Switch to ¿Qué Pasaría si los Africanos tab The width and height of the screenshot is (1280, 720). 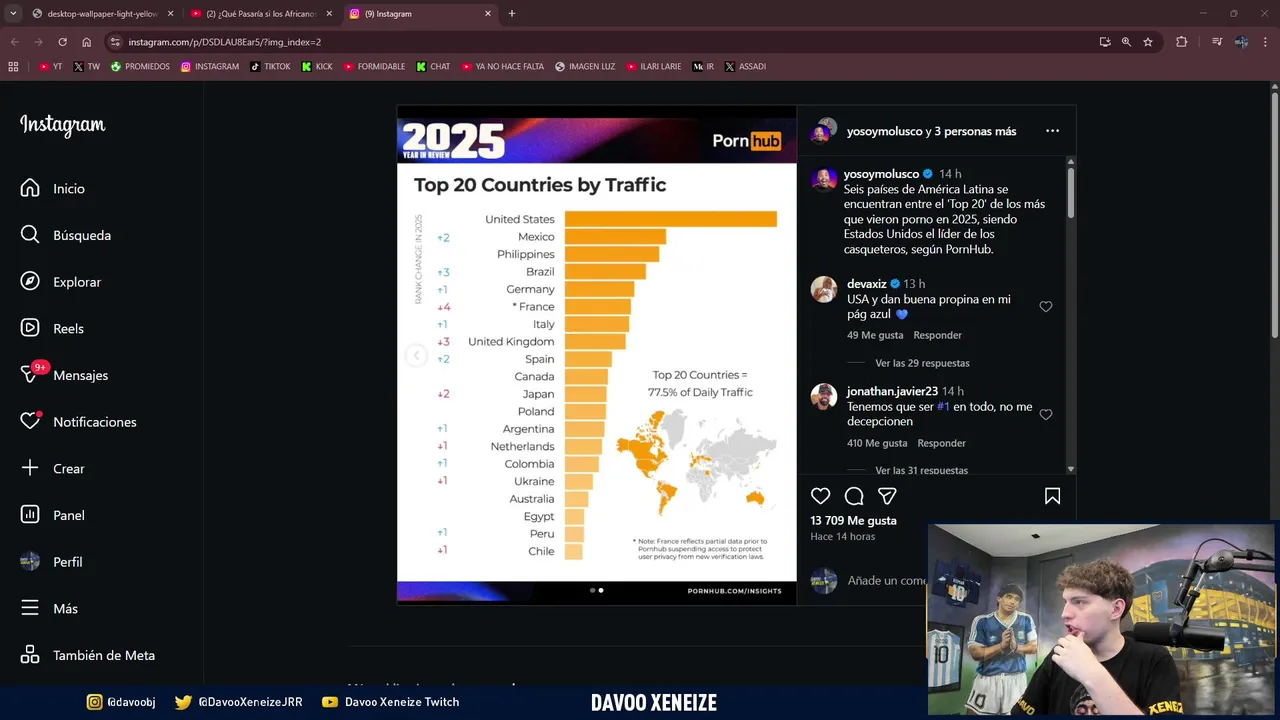[x=260, y=14]
